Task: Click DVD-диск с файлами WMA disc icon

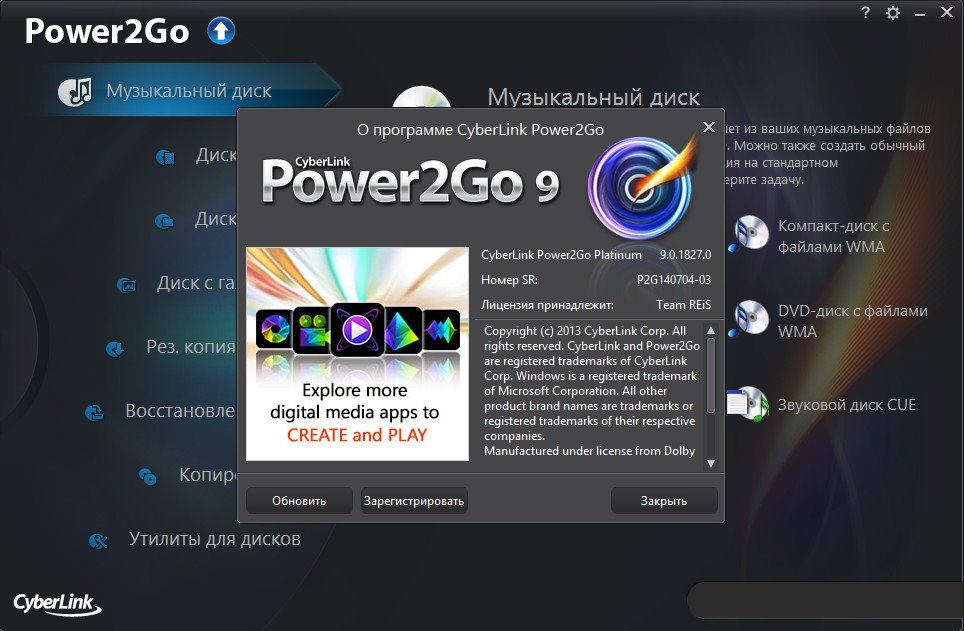Action: pos(749,319)
